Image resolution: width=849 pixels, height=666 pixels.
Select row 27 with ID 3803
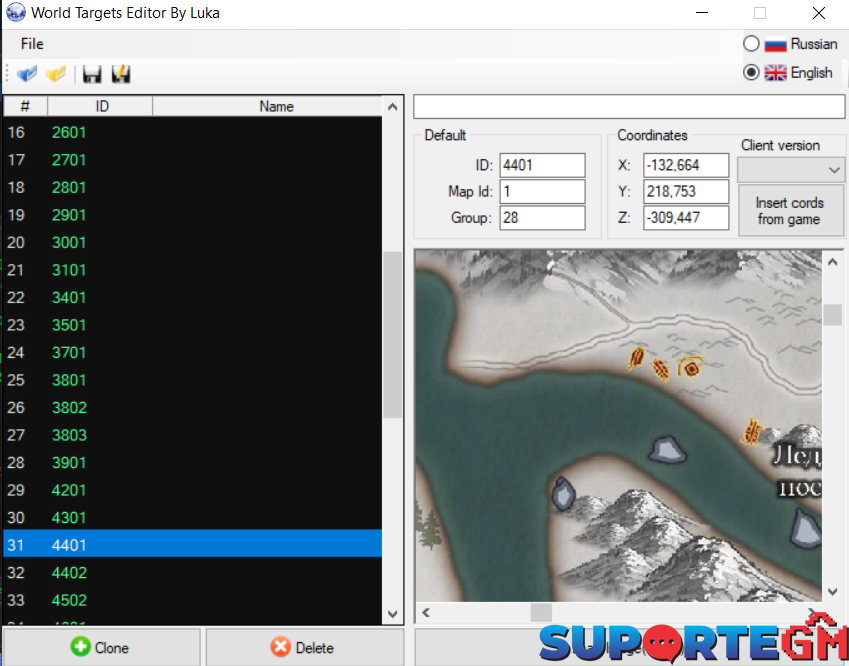click(x=193, y=435)
